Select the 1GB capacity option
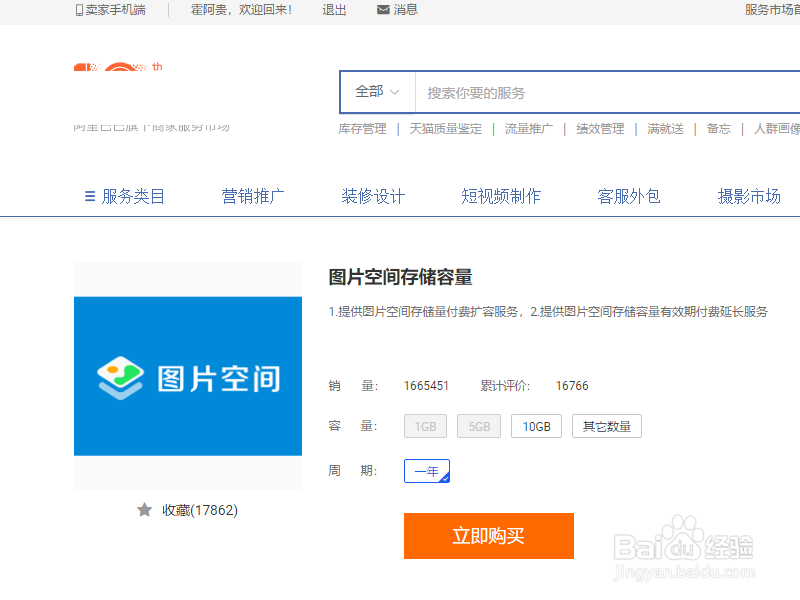The height and width of the screenshot is (600, 800). click(424, 425)
